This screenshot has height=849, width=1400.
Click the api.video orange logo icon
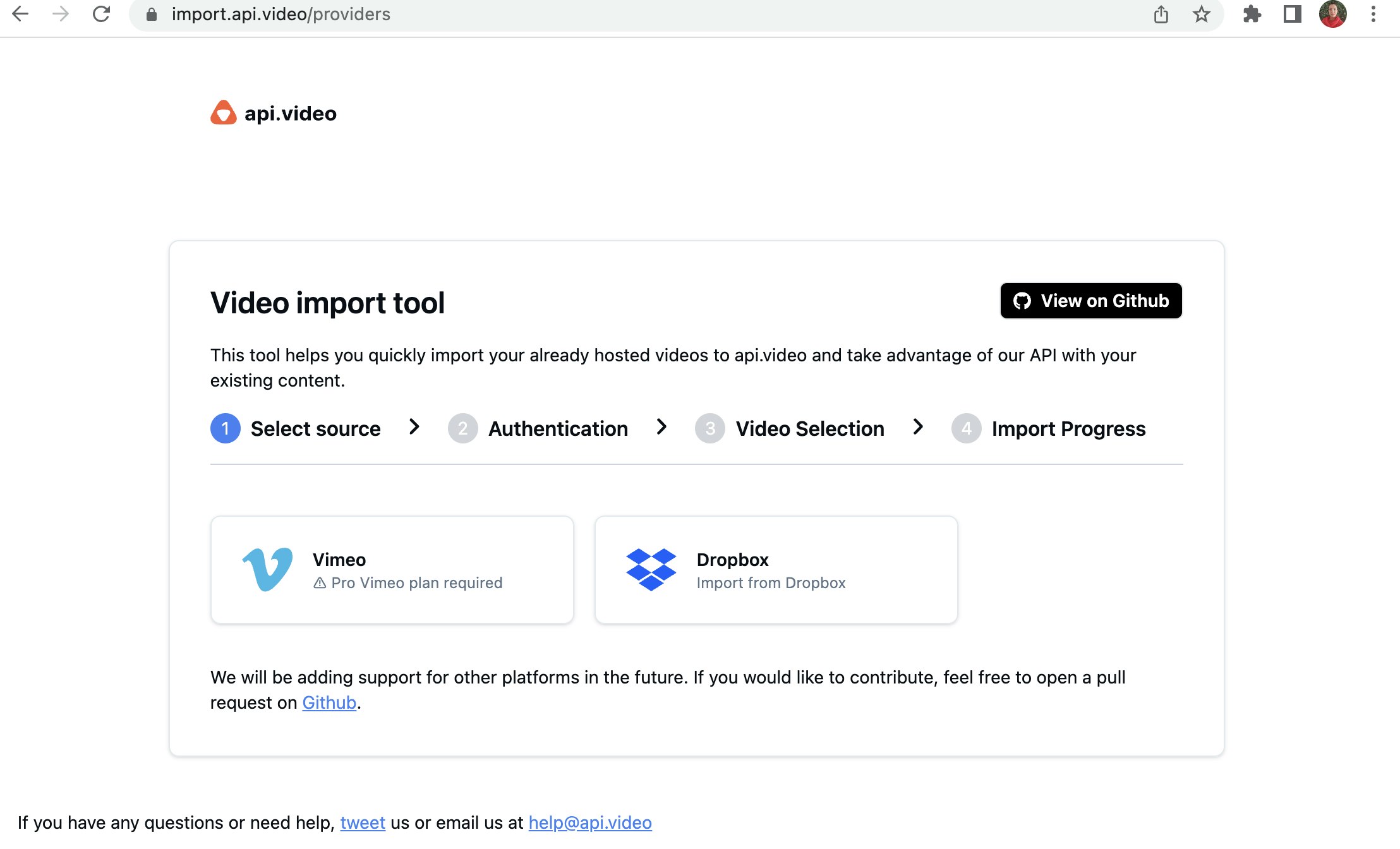pyautogui.click(x=223, y=113)
